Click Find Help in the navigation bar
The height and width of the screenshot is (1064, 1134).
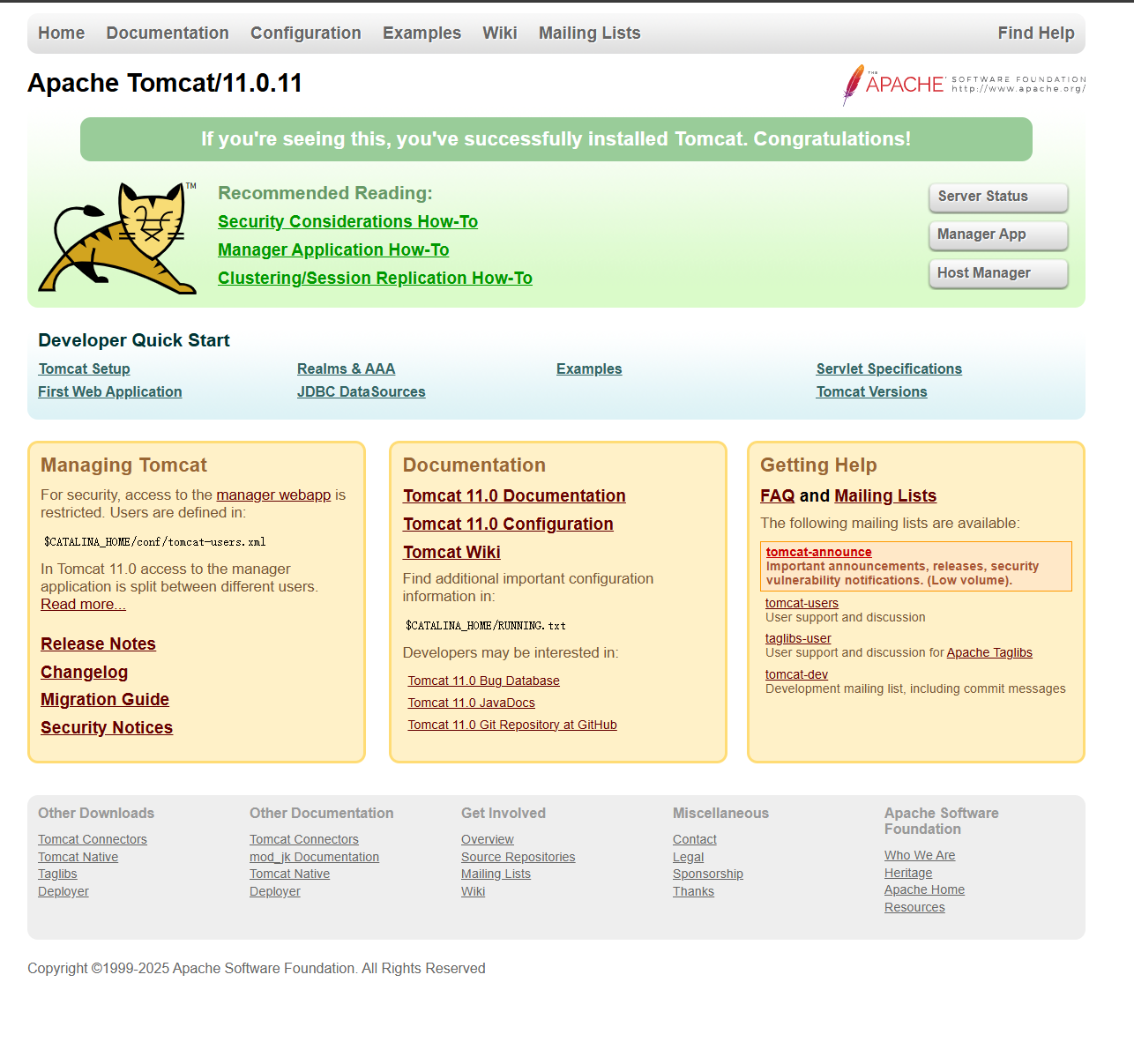pyautogui.click(x=1036, y=33)
